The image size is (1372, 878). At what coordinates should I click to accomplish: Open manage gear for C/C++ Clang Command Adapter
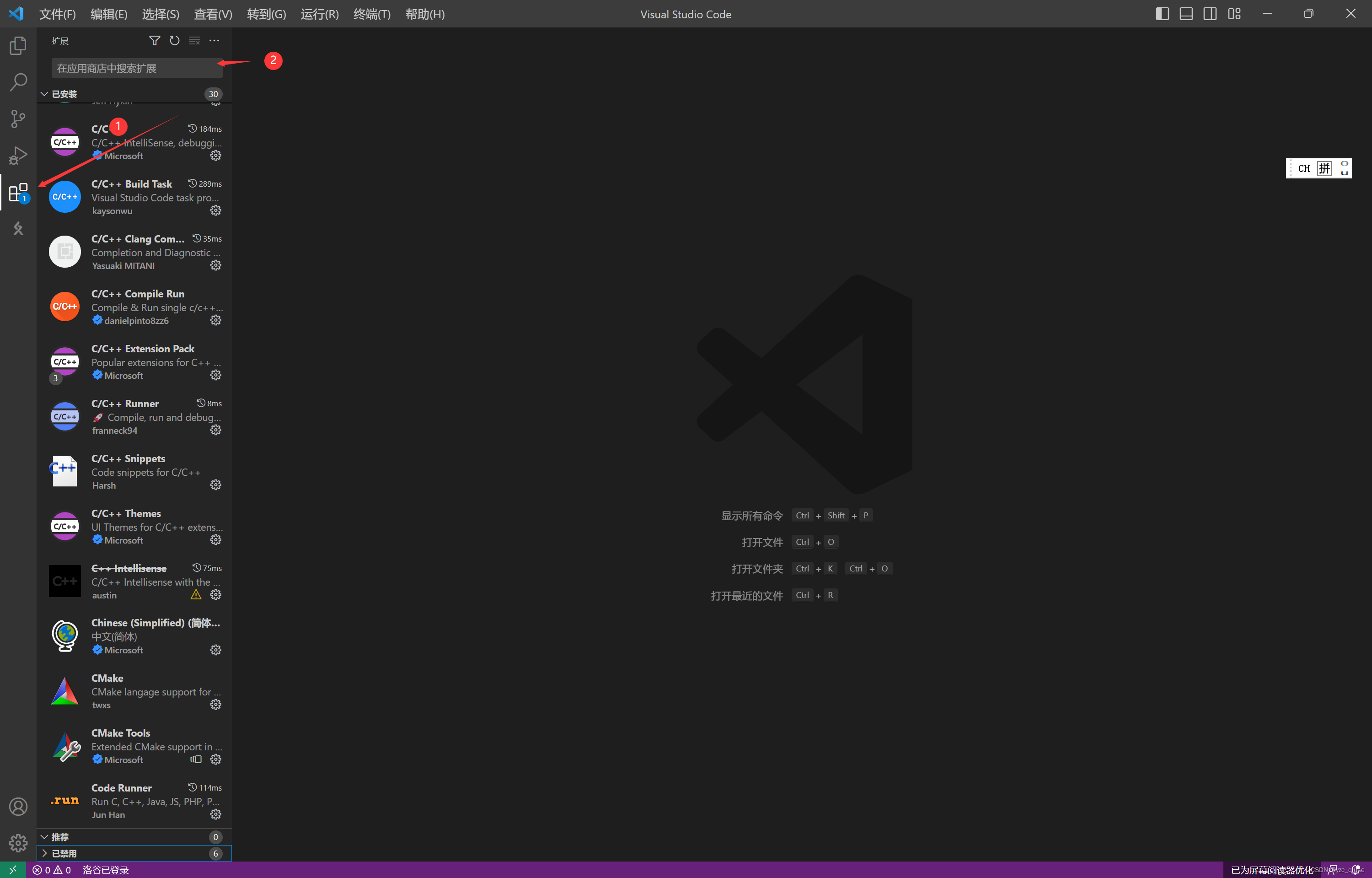[x=215, y=265]
